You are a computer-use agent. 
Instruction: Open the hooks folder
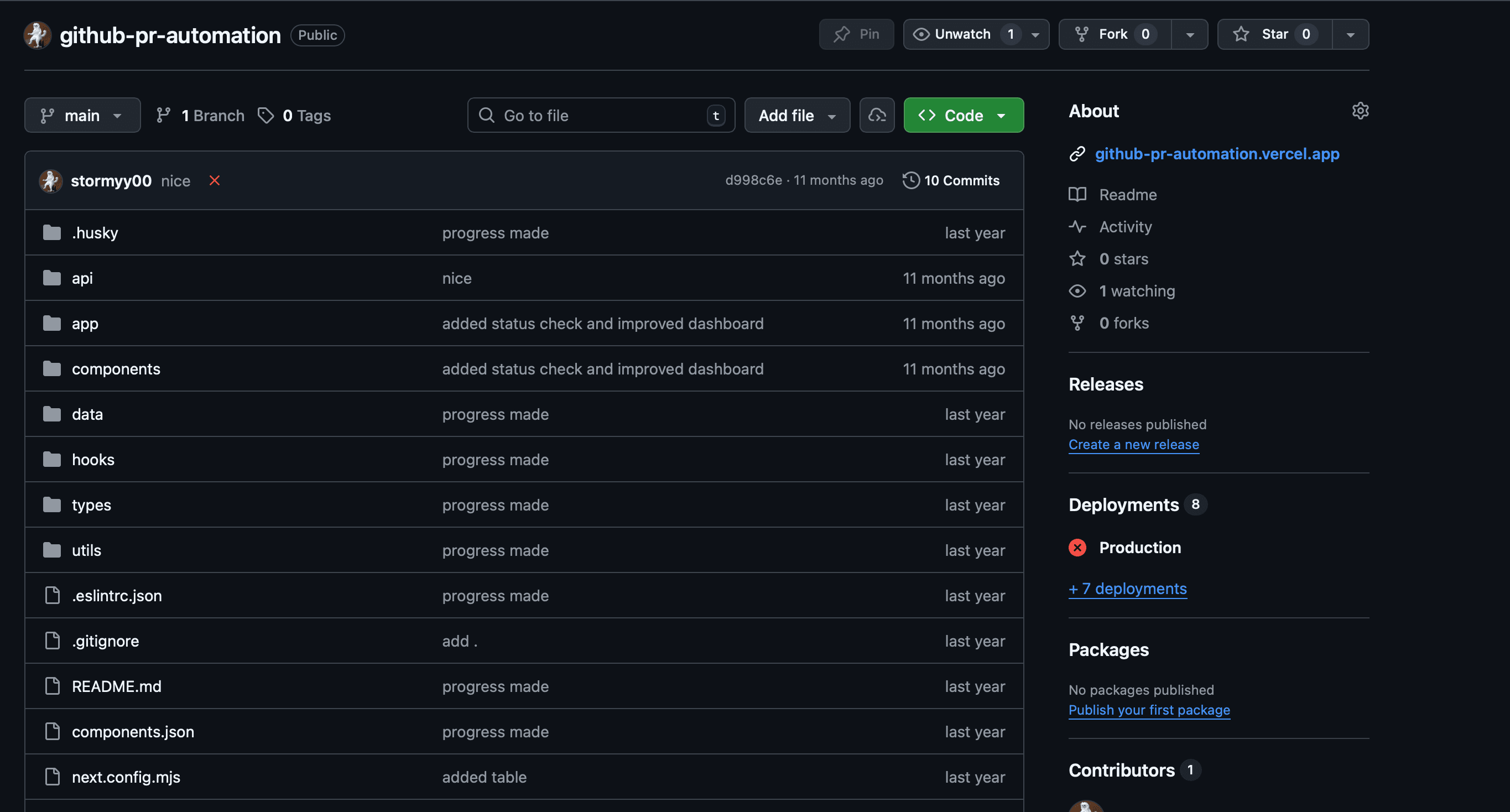(x=93, y=460)
